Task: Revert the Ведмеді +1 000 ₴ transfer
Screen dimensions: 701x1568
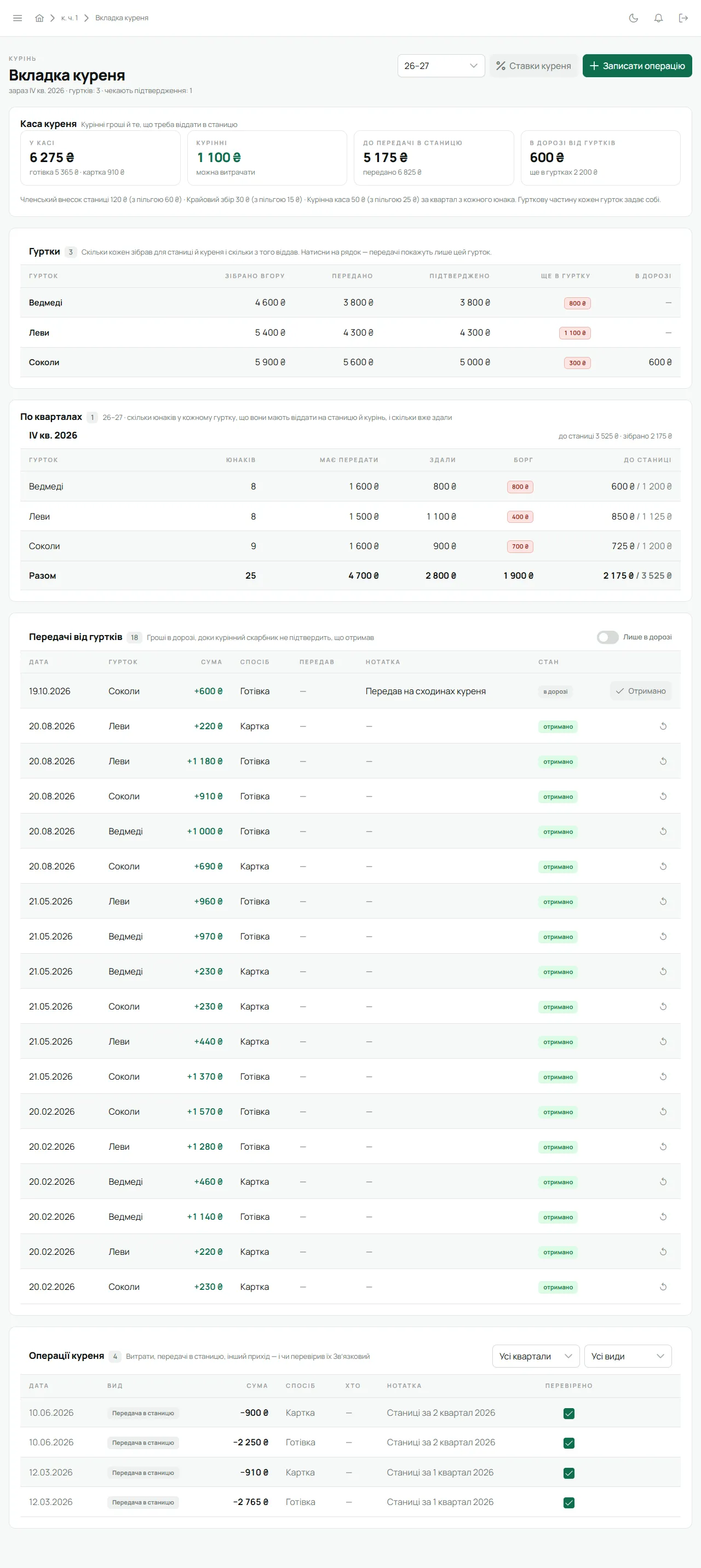Action: (x=663, y=832)
